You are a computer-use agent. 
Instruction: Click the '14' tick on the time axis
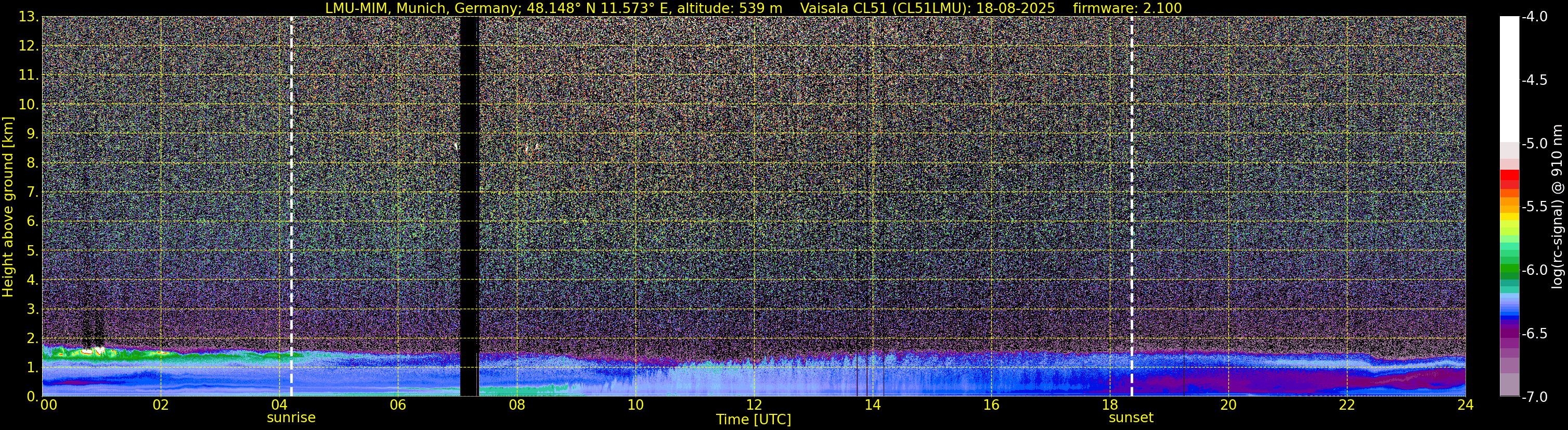pos(873,406)
